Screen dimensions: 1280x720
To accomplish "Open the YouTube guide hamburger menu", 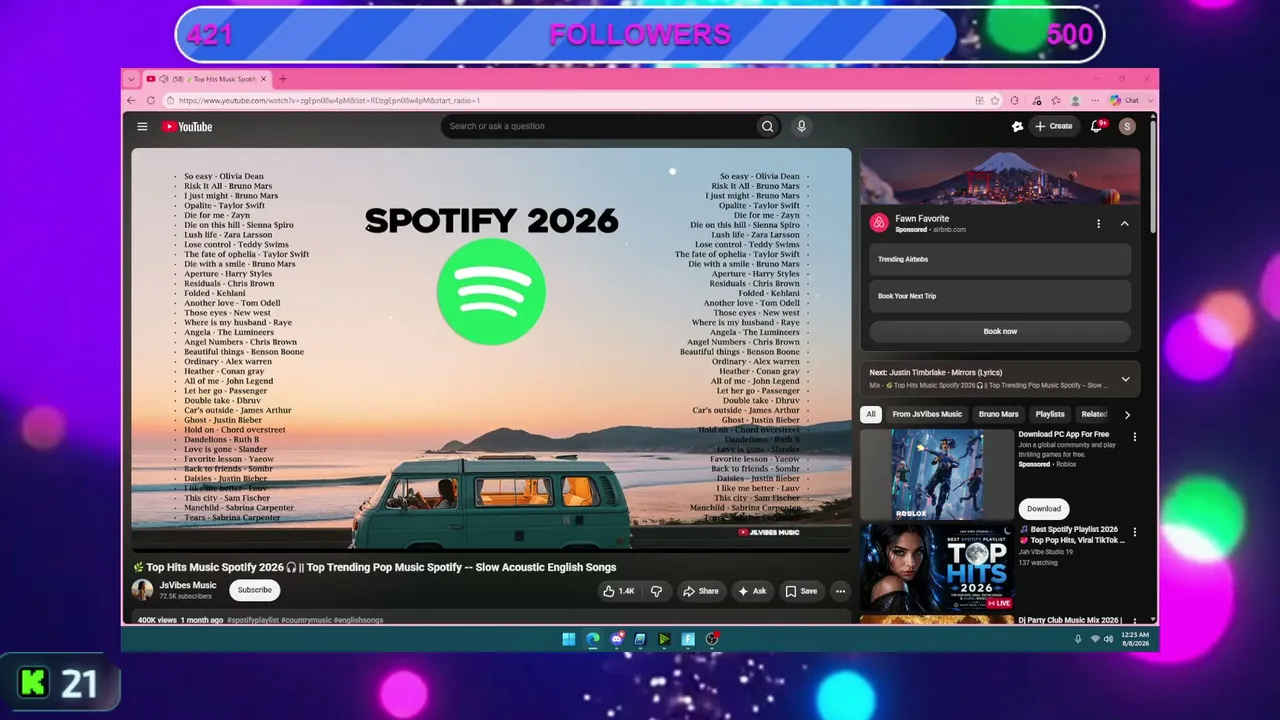I will coord(142,127).
